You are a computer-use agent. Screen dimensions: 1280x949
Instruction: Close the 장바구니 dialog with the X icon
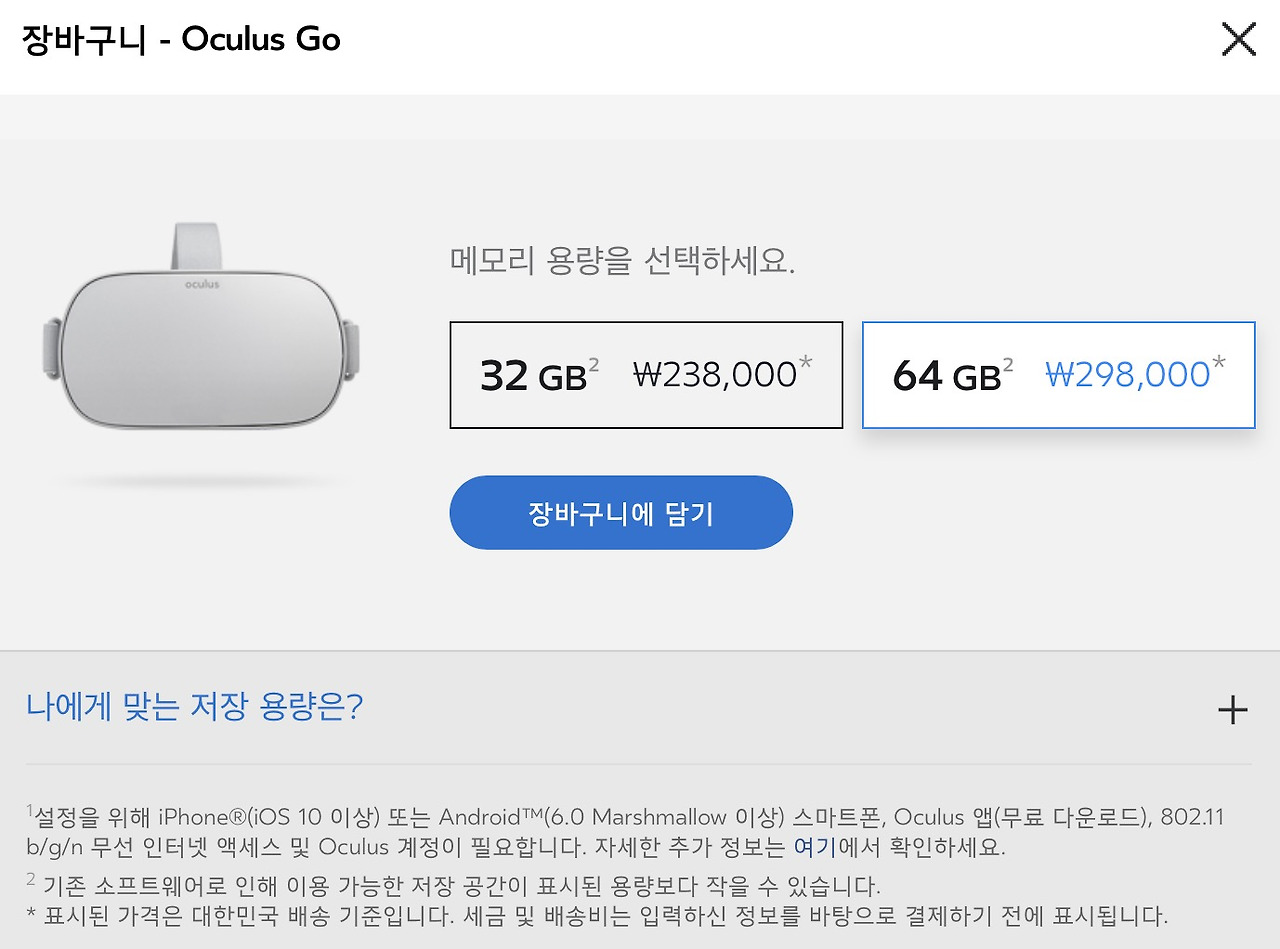[x=1238, y=39]
